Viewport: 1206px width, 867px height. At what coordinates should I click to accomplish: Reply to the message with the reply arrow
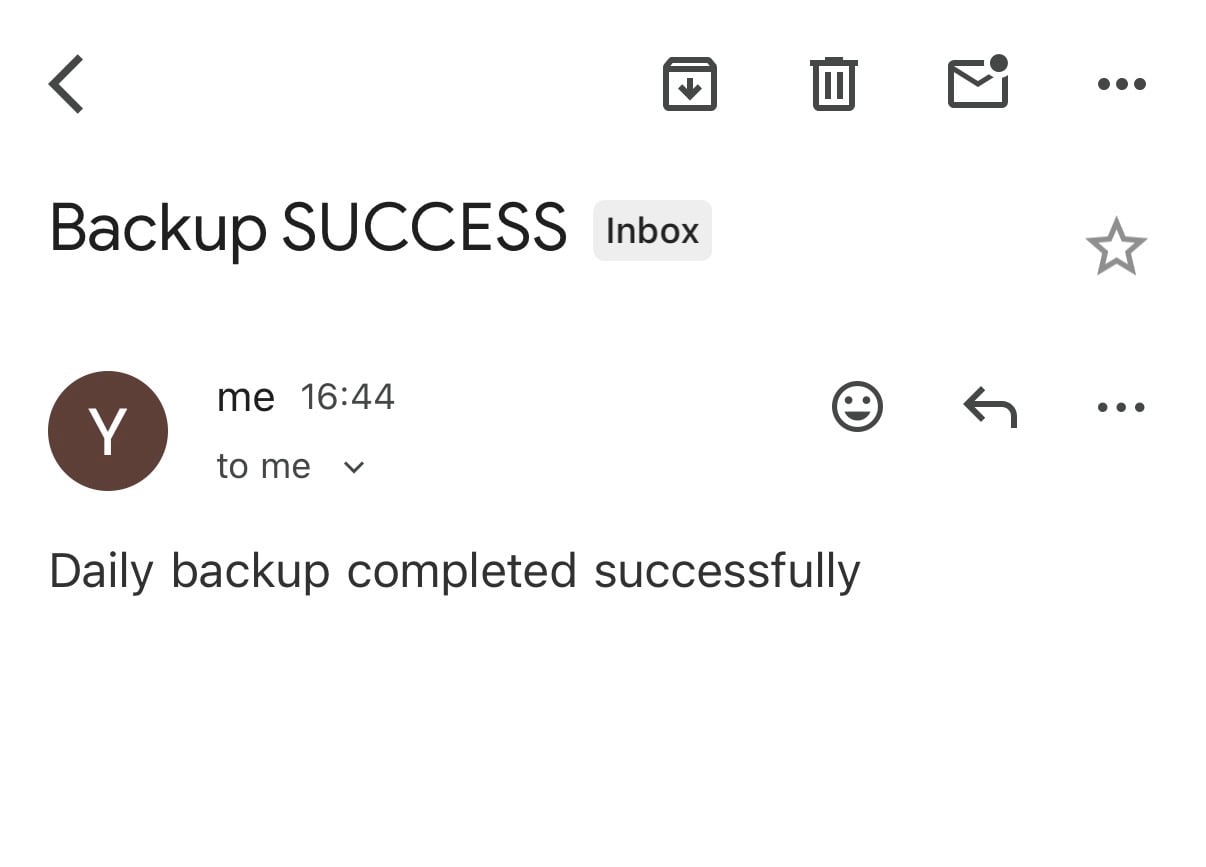(x=989, y=406)
